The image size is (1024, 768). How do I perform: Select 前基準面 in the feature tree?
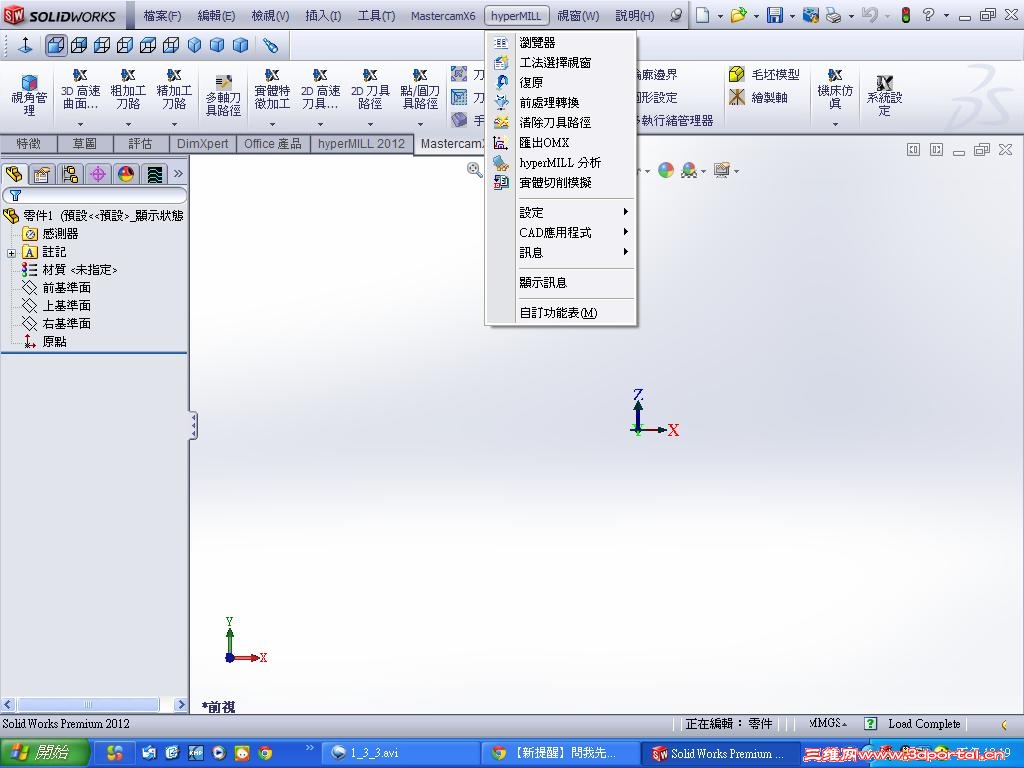(67, 287)
